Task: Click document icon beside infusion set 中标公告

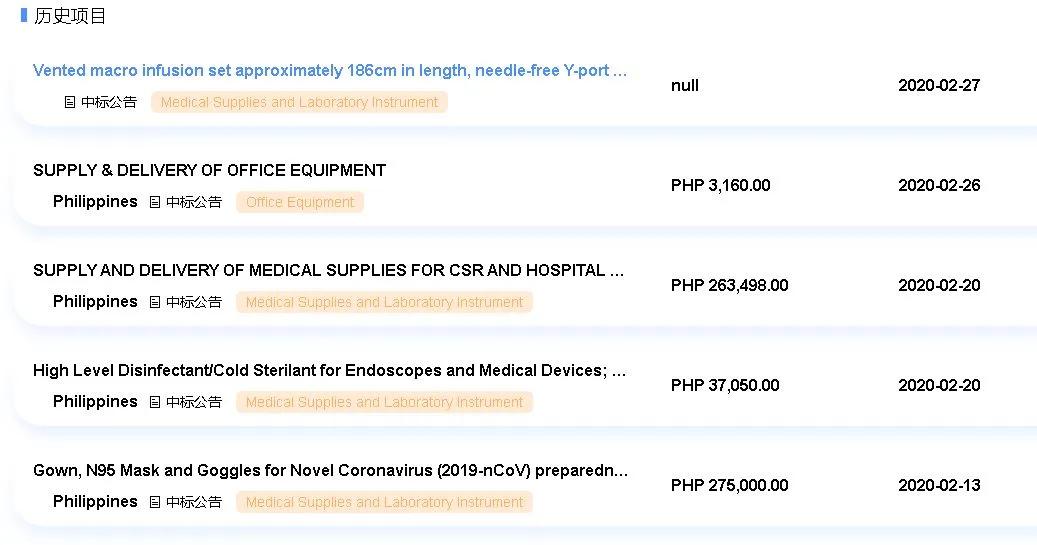Action: [x=70, y=102]
